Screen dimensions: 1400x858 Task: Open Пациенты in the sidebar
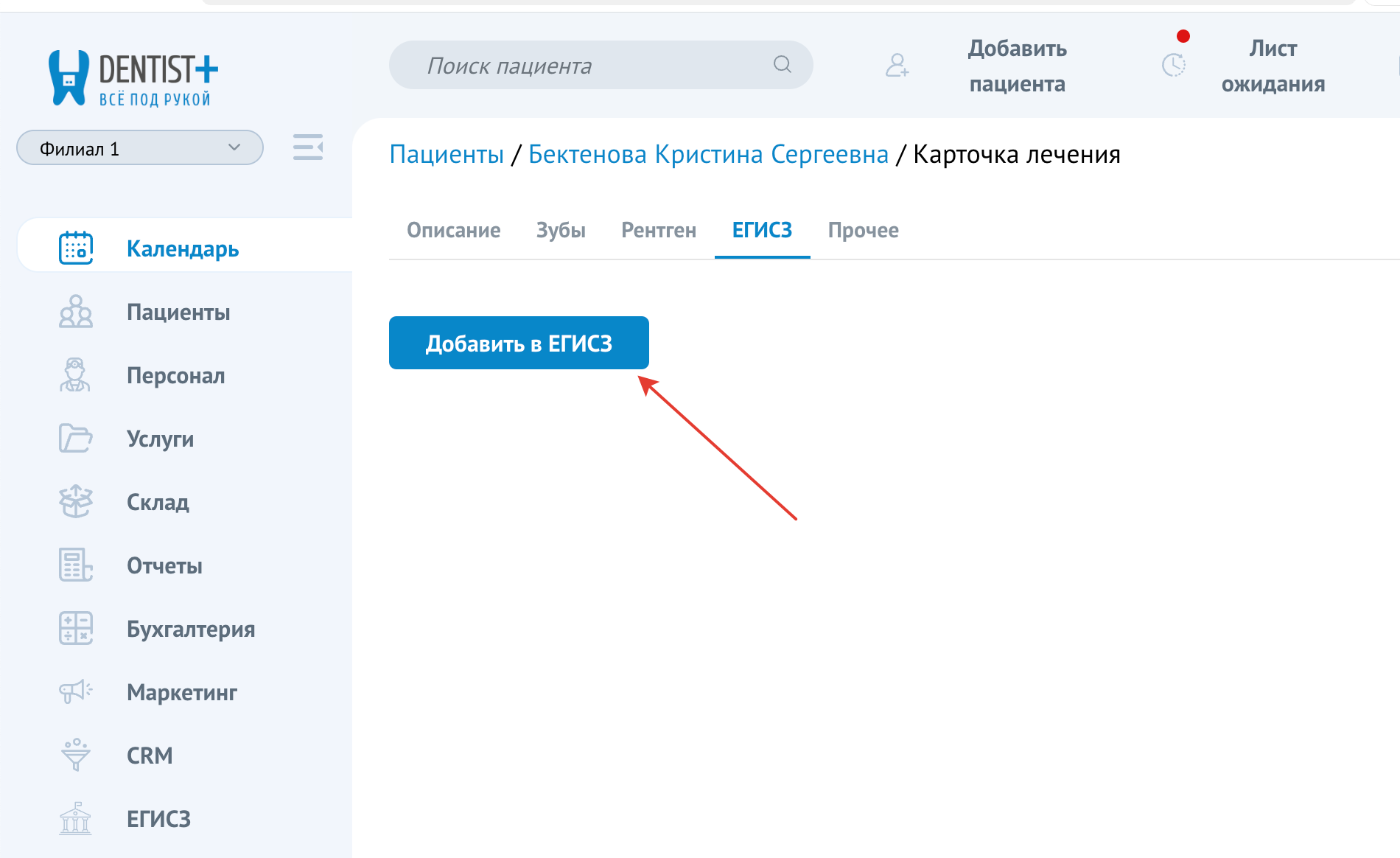[x=178, y=313]
